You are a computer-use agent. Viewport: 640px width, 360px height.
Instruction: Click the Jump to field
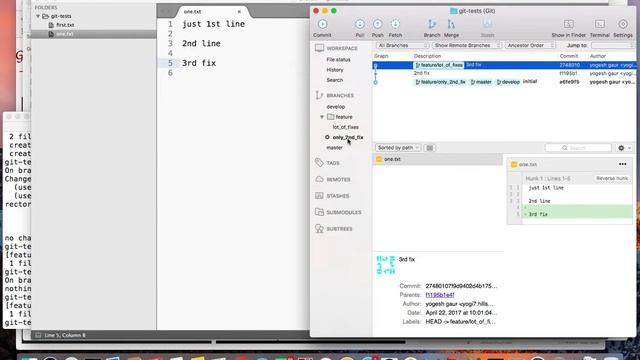pyautogui.click(x=613, y=45)
